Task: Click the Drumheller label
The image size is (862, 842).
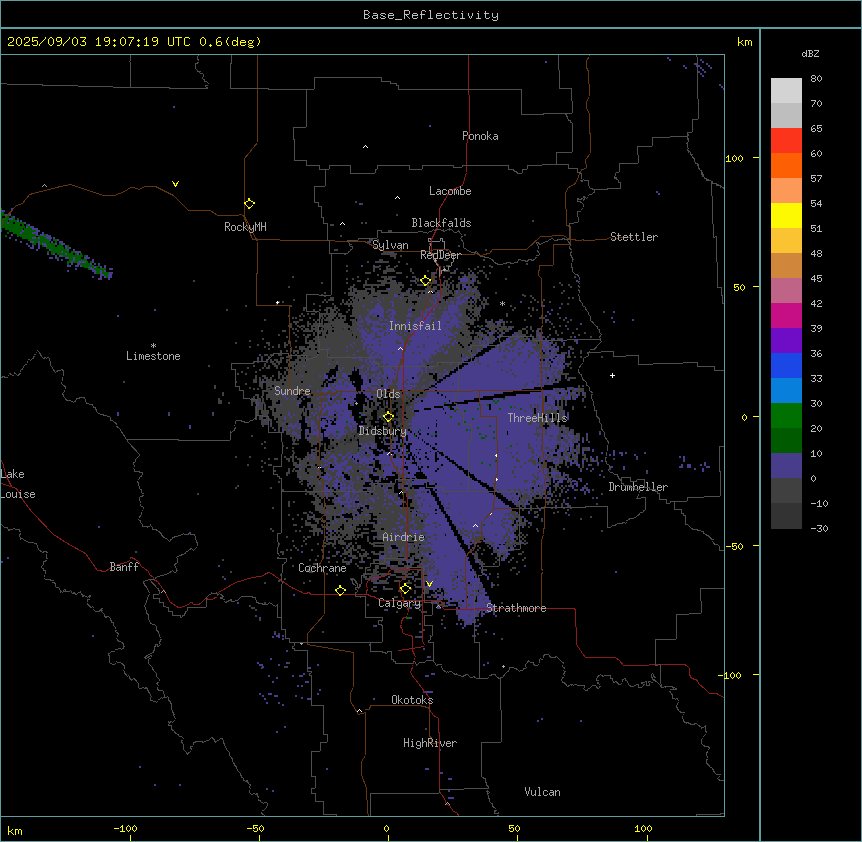Action: point(638,487)
